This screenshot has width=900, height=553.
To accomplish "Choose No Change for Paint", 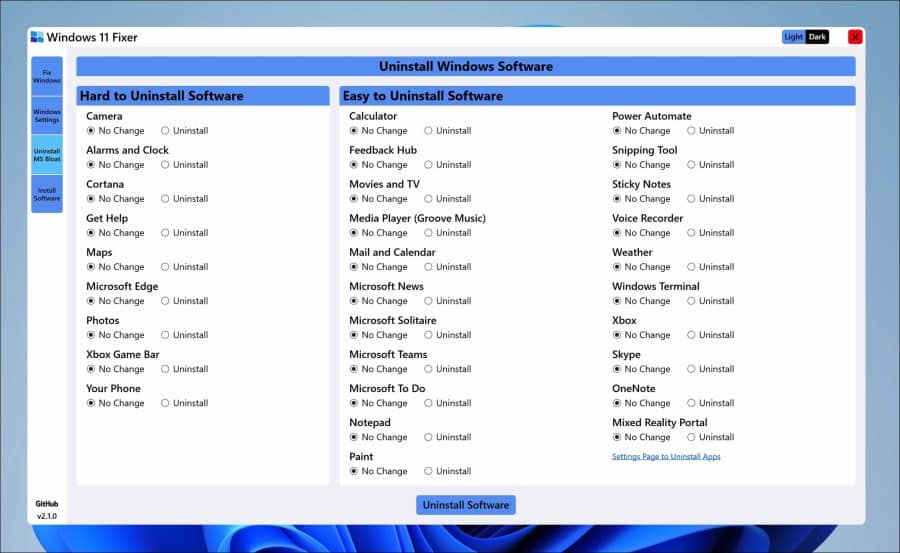I will (378, 471).
